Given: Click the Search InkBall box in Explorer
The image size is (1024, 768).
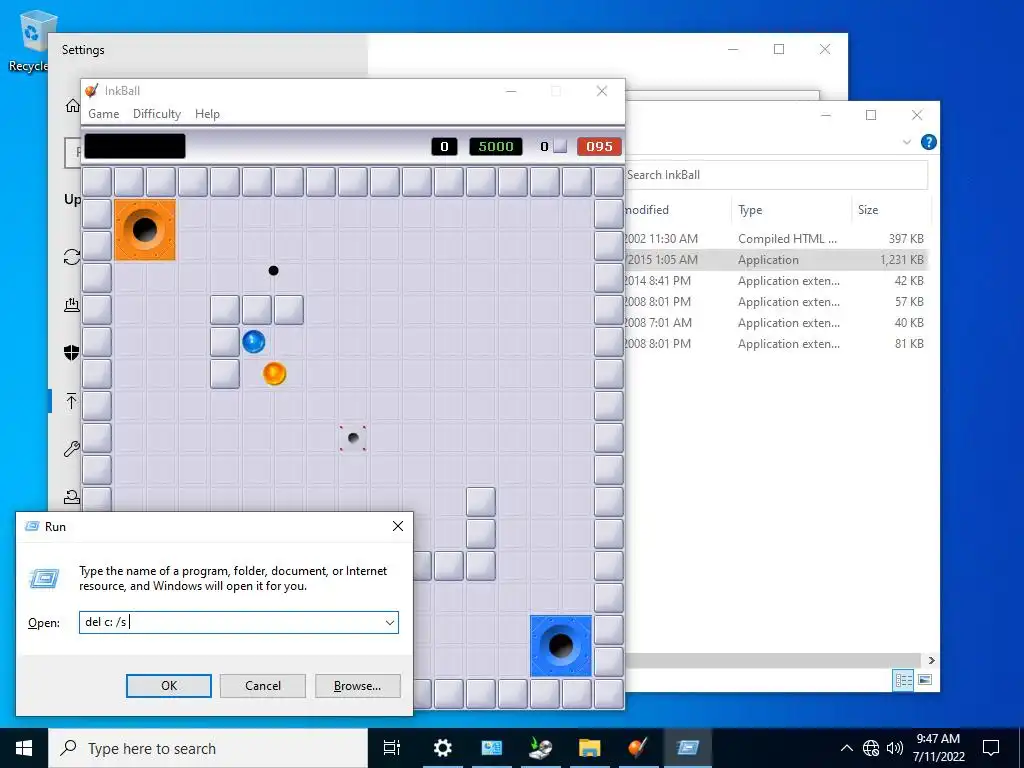Looking at the screenshot, I should (776, 175).
